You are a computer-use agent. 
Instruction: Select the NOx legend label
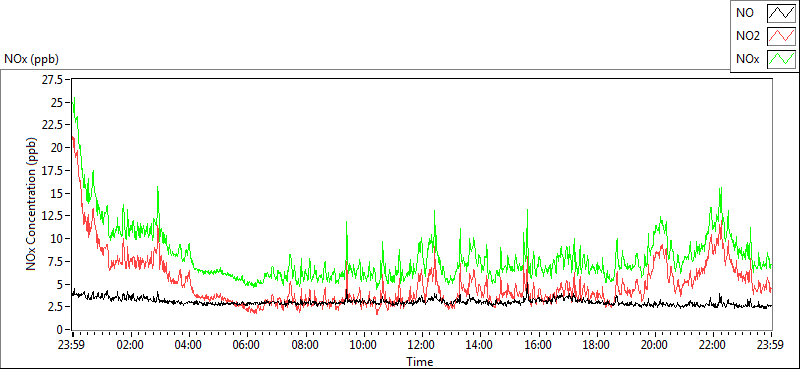coord(748,59)
